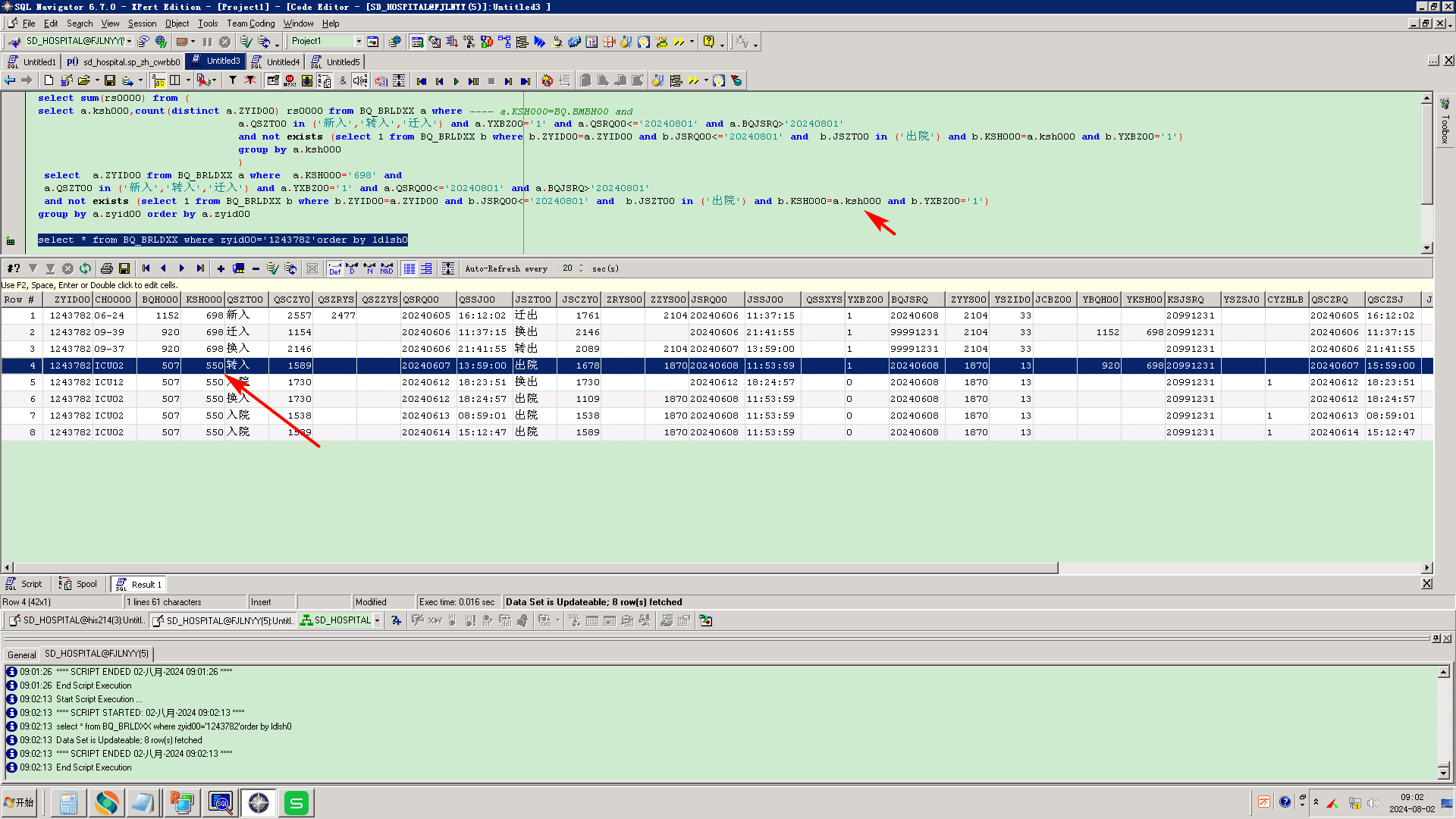Toggle the grid table view button
Image resolution: width=1456 pixels, height=819 pixels.
[409, 268]
